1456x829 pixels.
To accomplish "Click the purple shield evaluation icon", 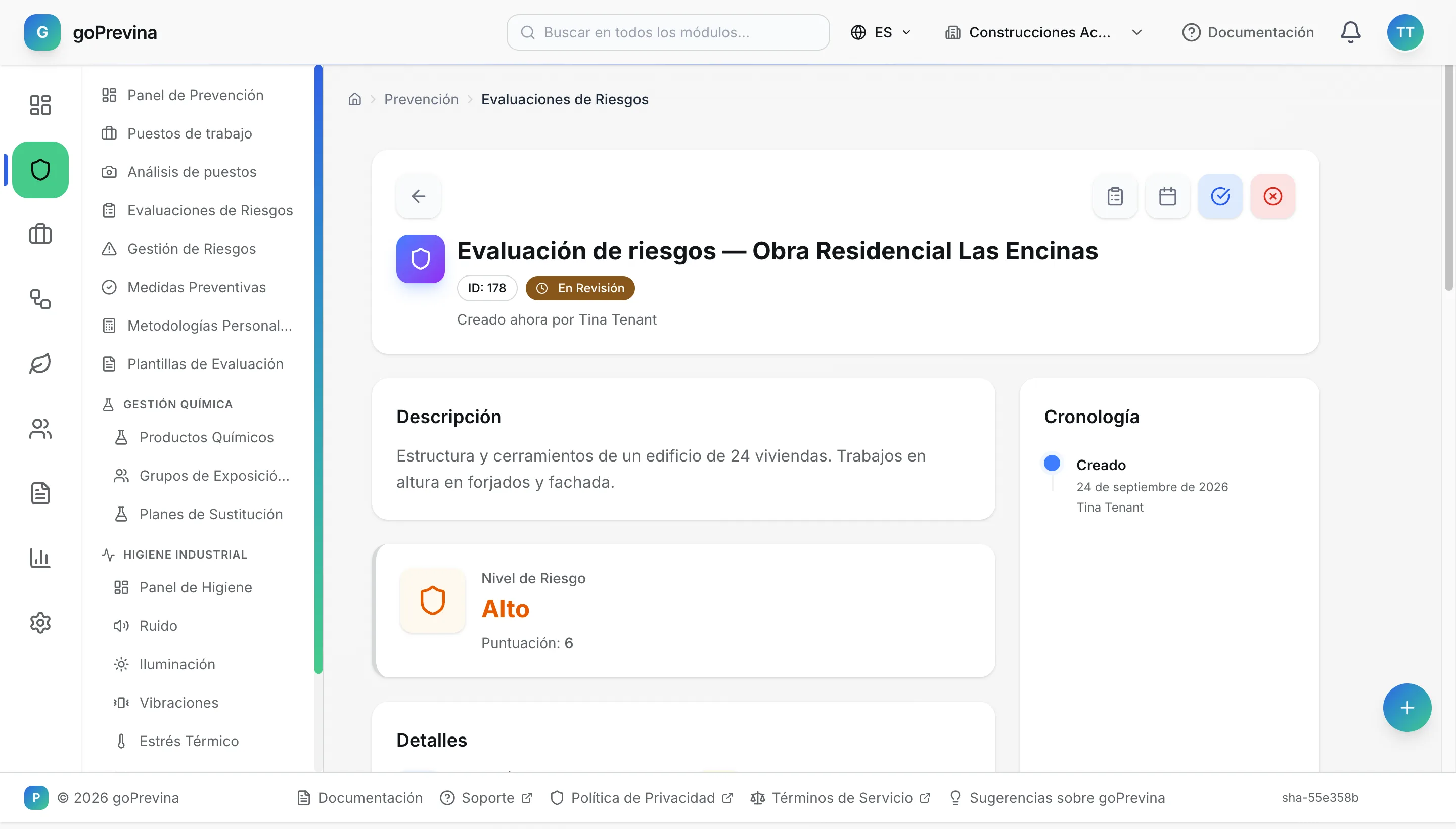I will pyautogui.click(x=420, y=258).
